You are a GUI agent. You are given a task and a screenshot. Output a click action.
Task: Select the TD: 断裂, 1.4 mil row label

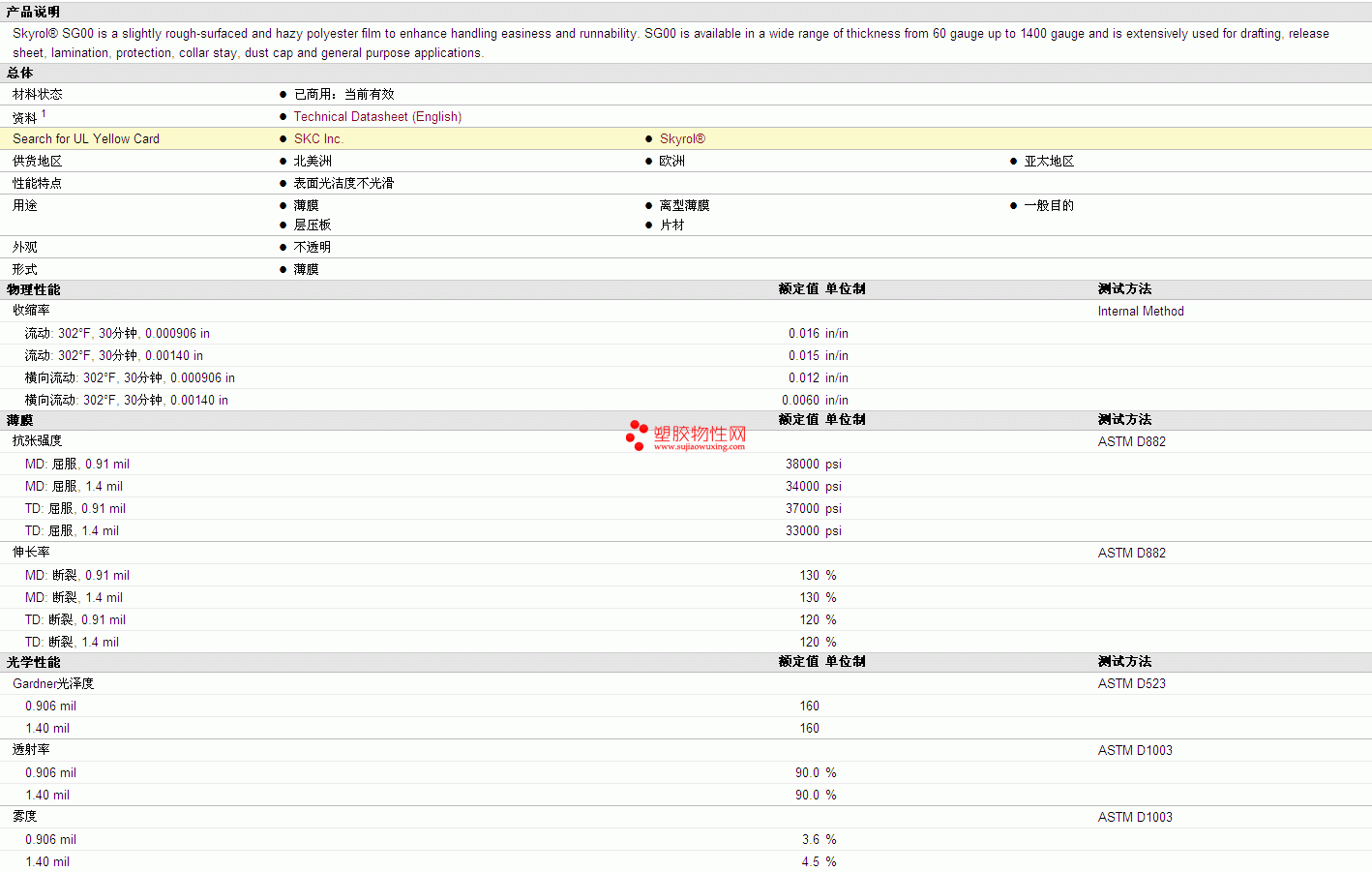click(72, 642)
